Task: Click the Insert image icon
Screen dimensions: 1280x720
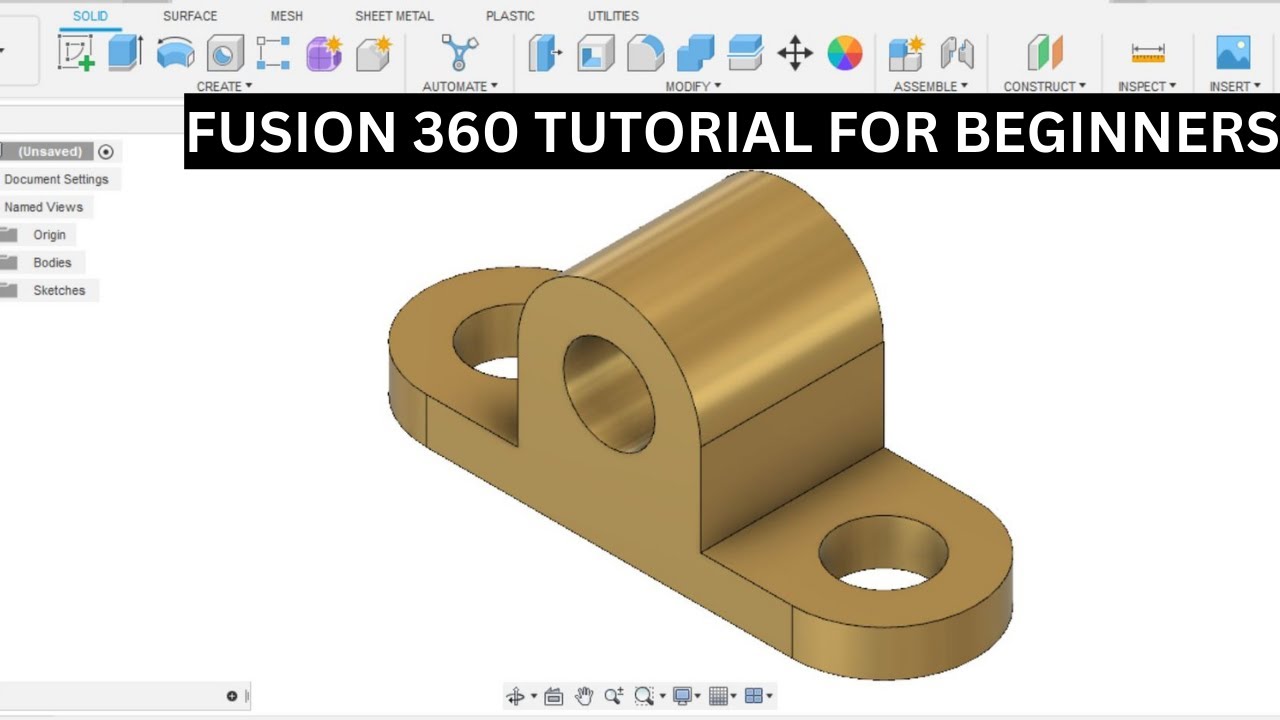Action: (x=1233, y=52)
